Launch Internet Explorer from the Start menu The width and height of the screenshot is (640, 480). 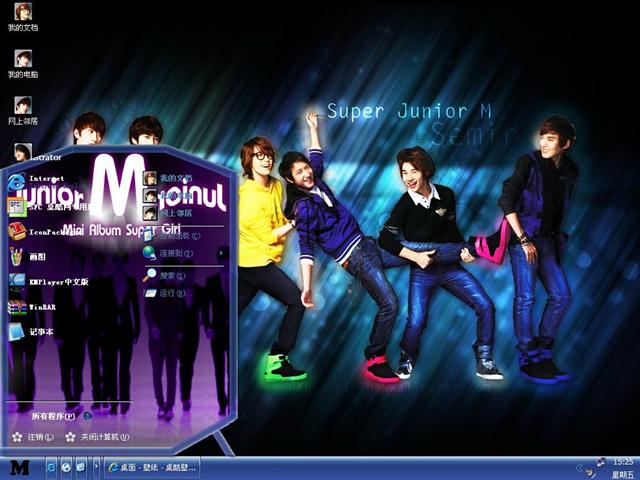tap(37, 181)
